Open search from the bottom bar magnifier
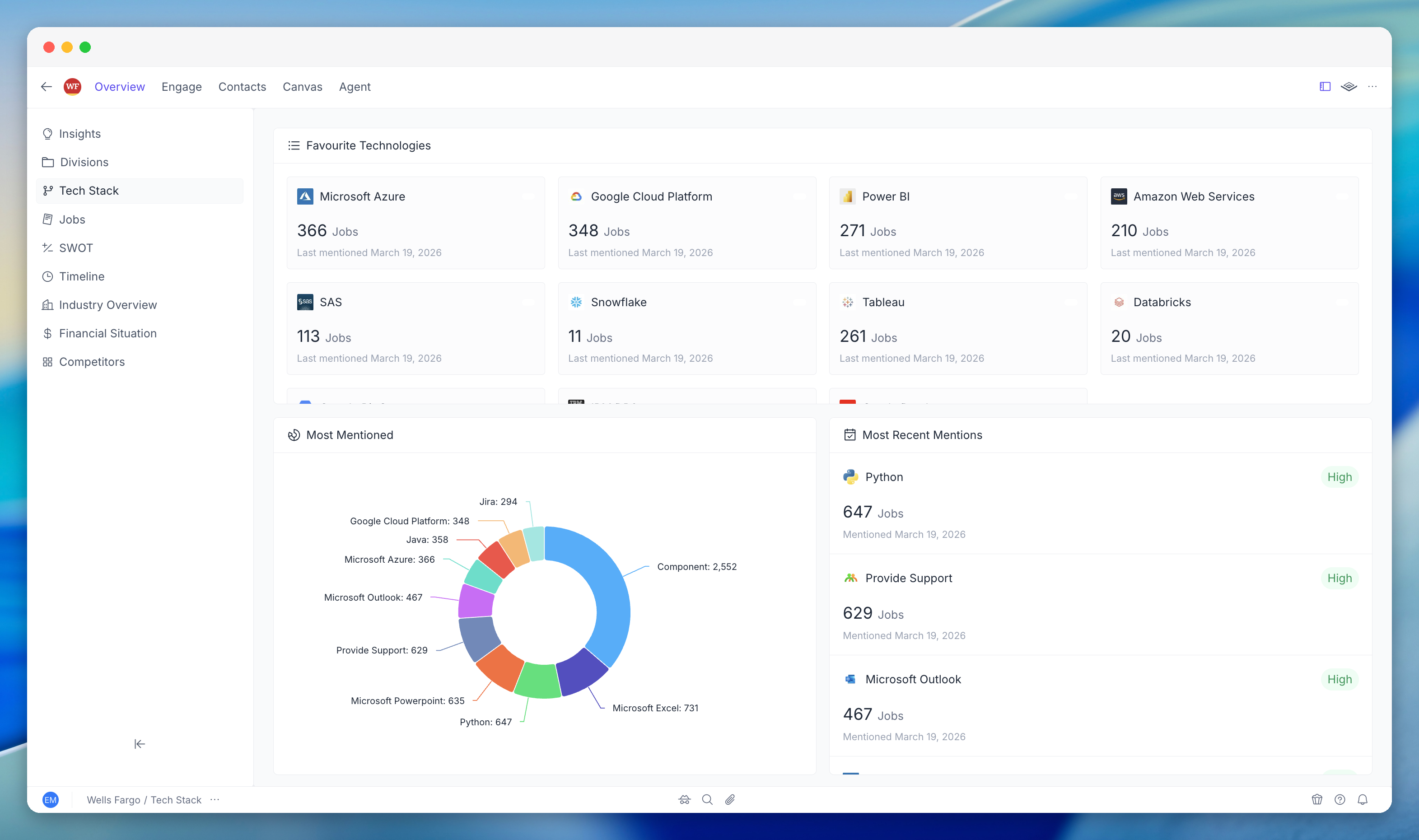Screen dimensions: 1419x840 [707, 800]
